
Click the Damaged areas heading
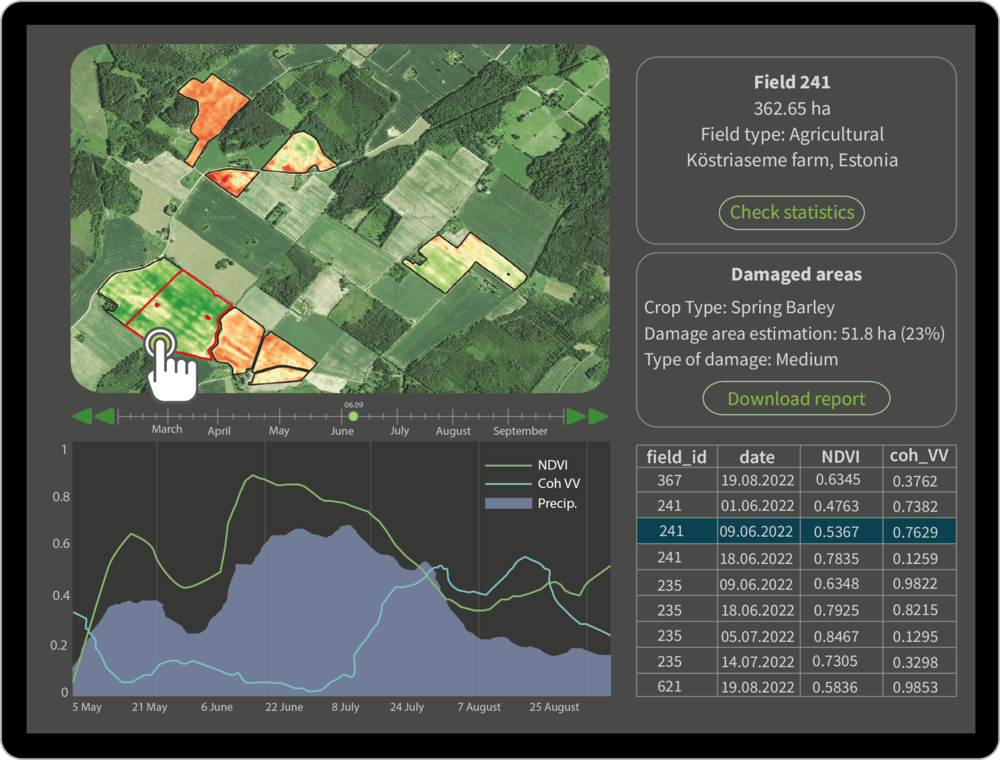(x=796, y=274)
